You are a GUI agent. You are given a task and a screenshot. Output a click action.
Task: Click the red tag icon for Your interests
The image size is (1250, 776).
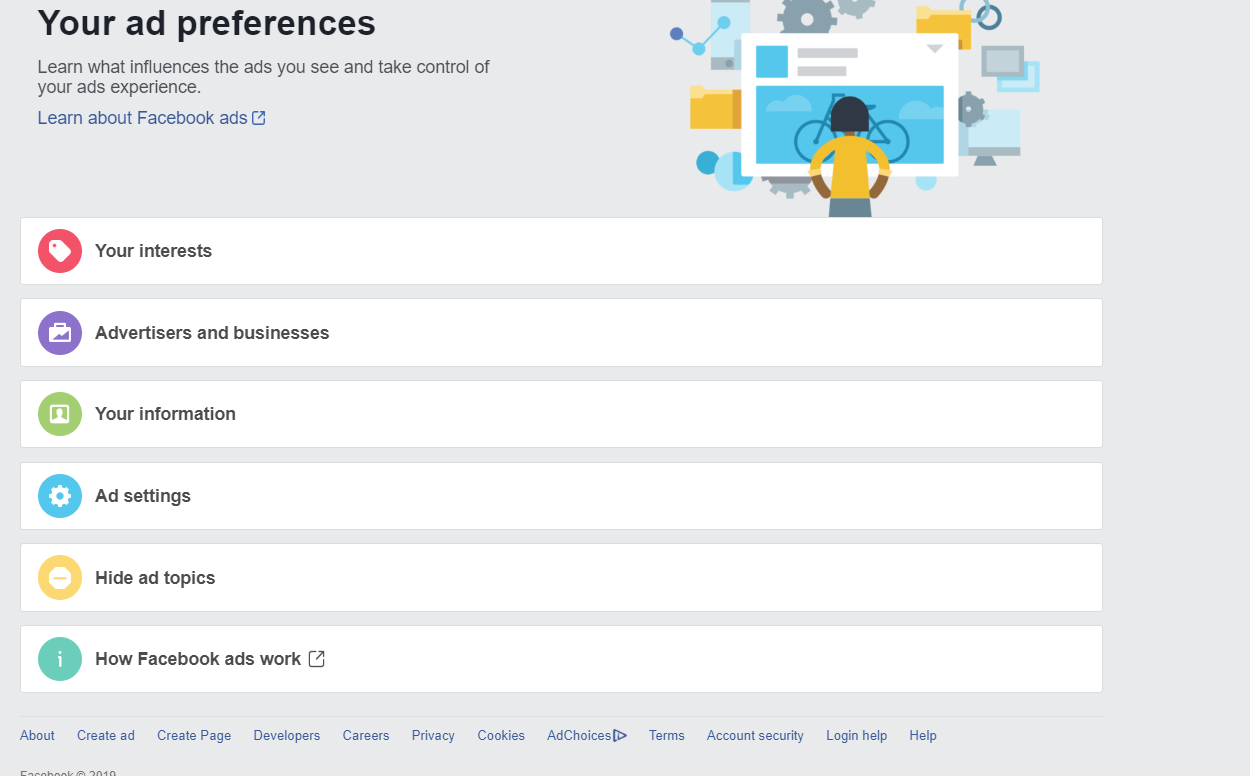(x=60, y=251)
